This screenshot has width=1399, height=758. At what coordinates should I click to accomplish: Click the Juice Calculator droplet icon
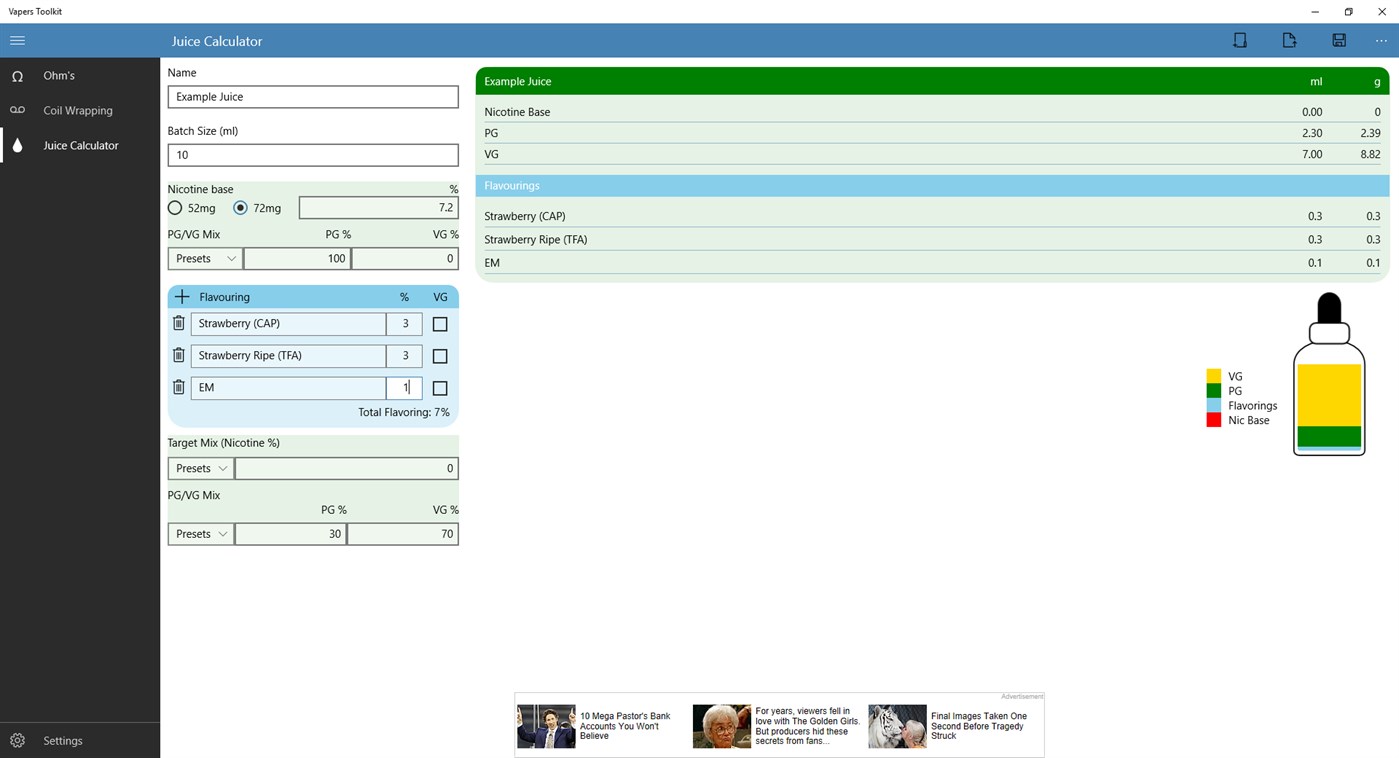tap(18, 145)
